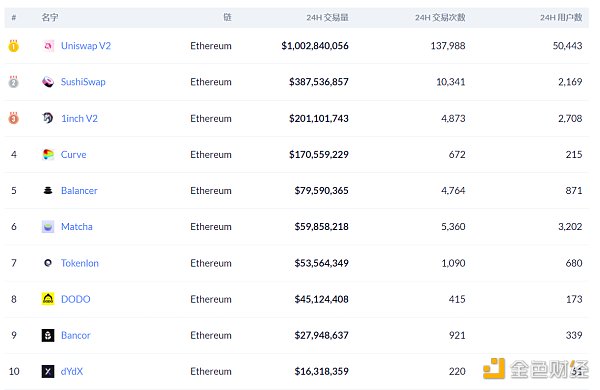Open the SushiSwap project link
Image resolution: width=600 pixels, height=390 pixels.
83,82
